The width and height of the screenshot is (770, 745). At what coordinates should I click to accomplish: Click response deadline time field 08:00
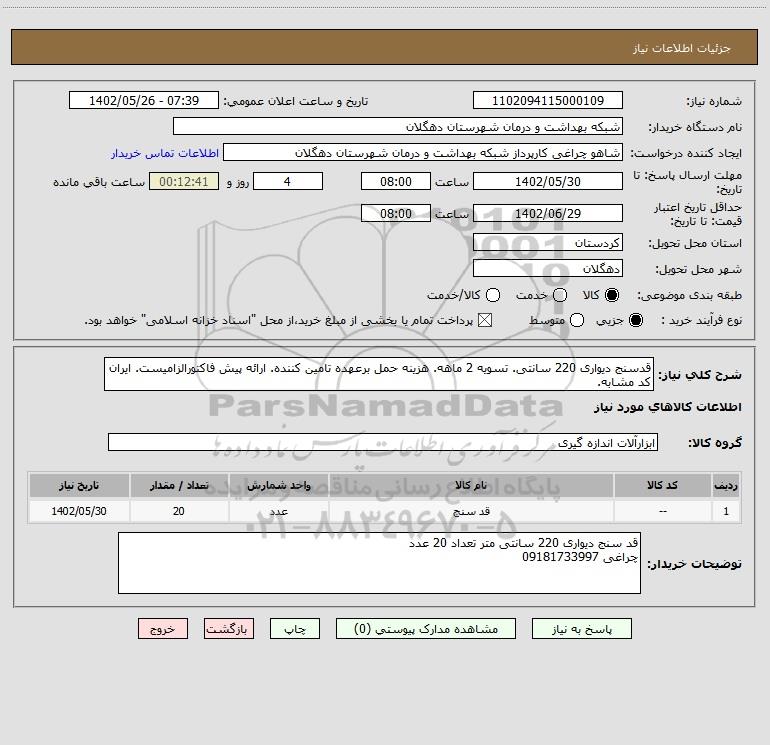click(396, 181)
